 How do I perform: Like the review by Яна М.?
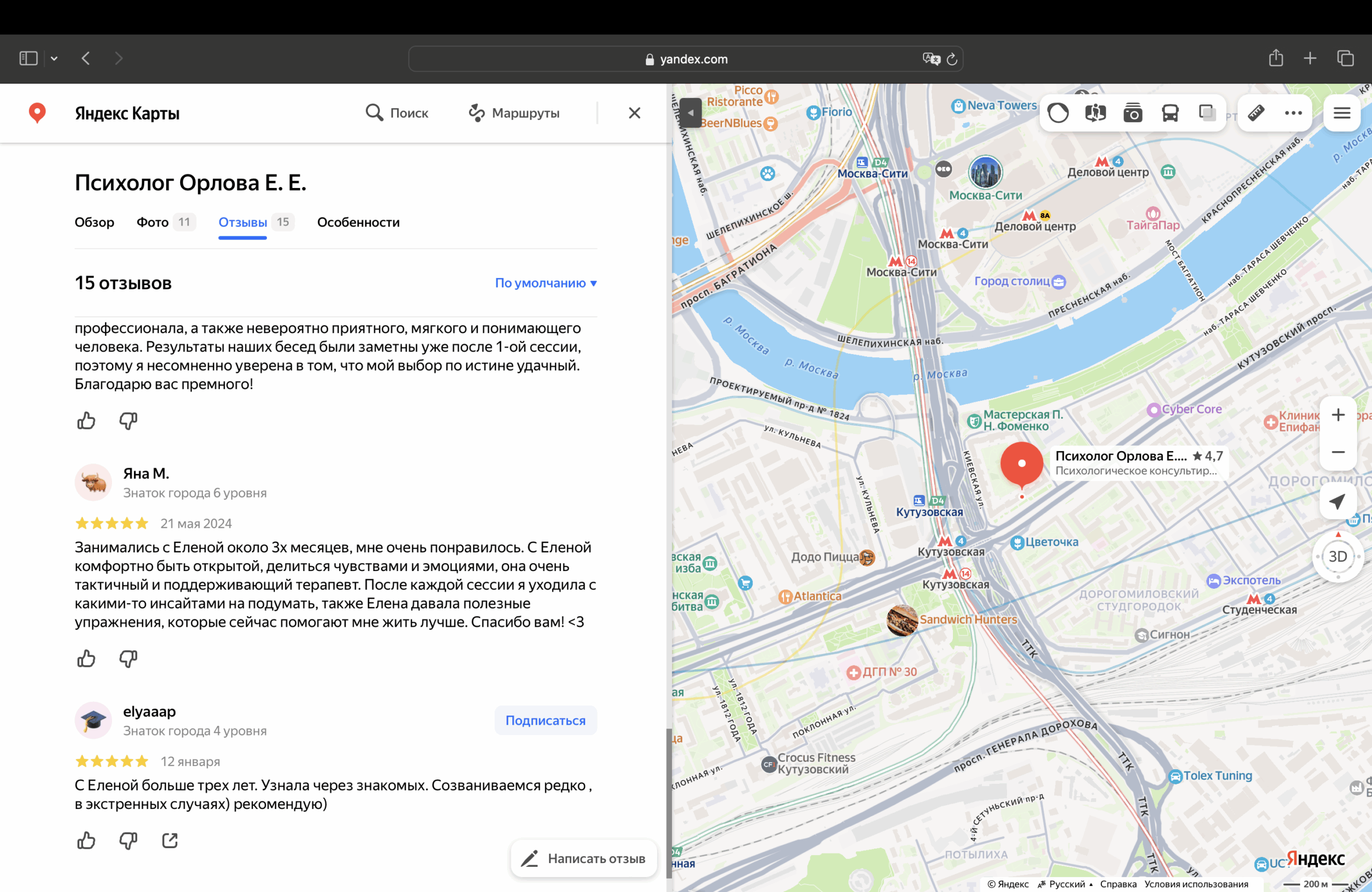pos(86,658)
